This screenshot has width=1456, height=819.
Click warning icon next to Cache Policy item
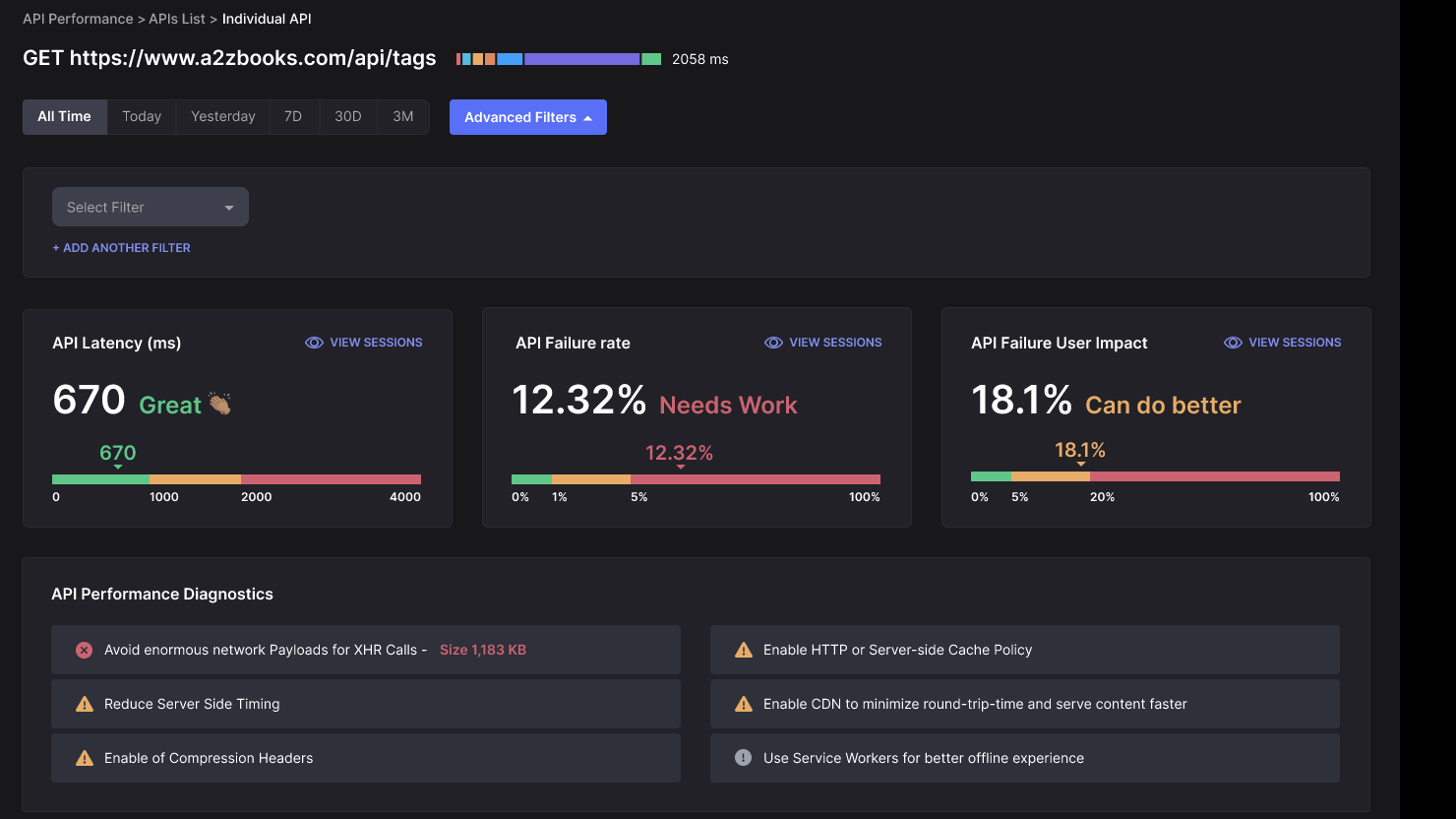(744, 650)
